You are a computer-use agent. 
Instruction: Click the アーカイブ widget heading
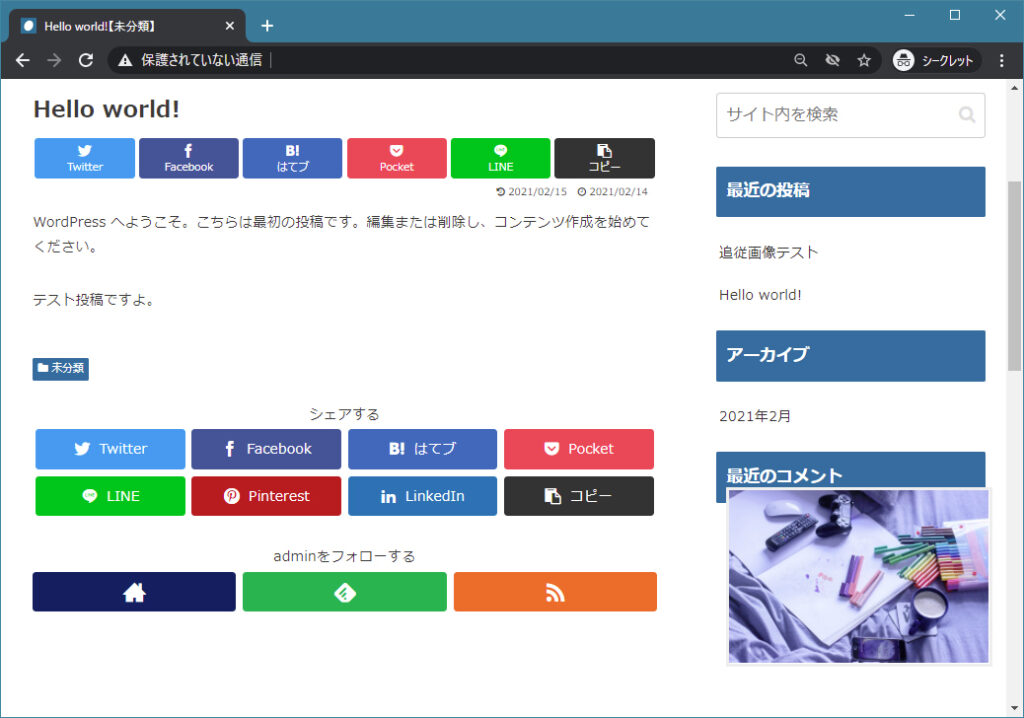(x=850, y=356)
